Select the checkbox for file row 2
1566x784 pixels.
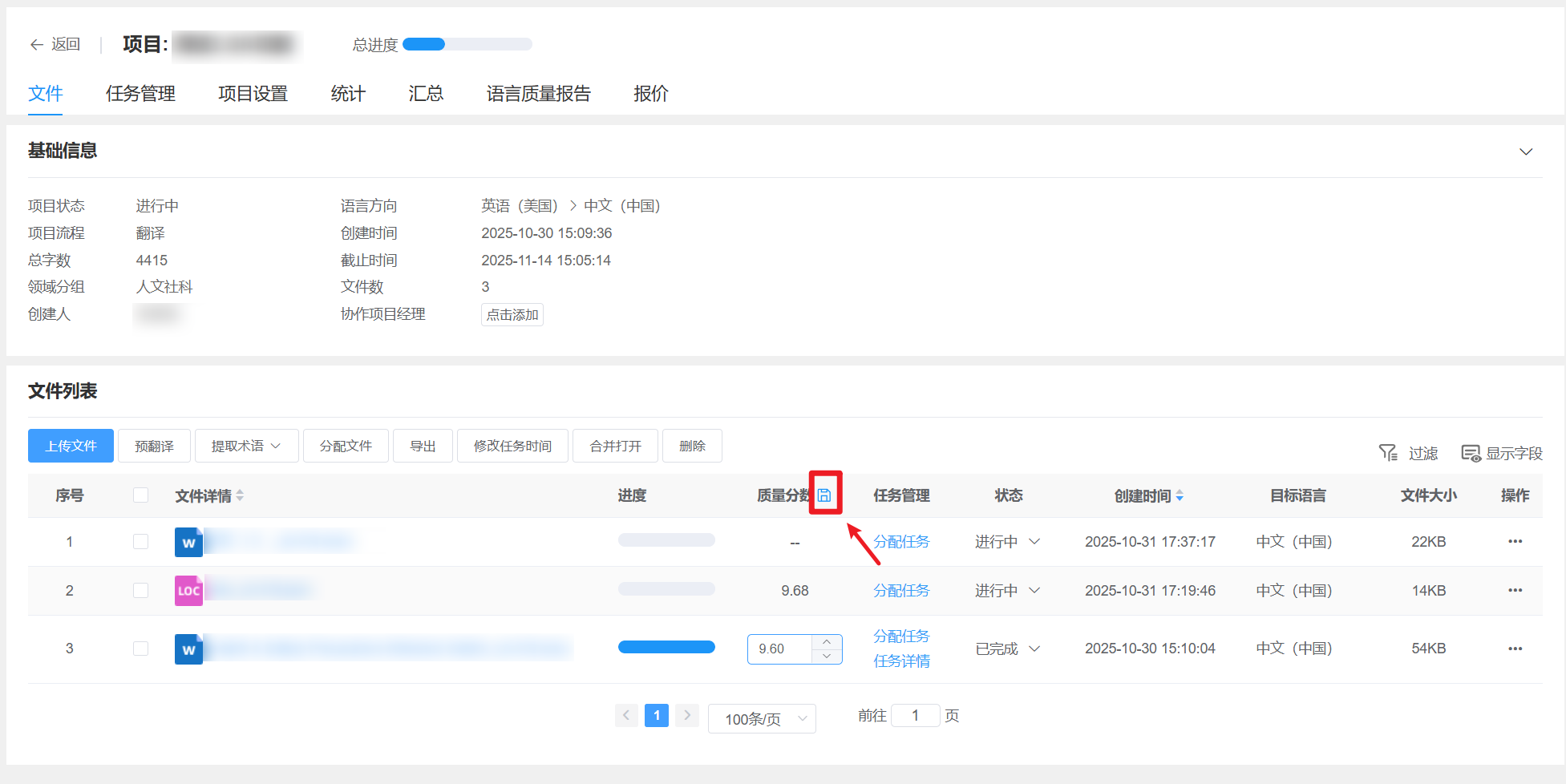point(141,591)
